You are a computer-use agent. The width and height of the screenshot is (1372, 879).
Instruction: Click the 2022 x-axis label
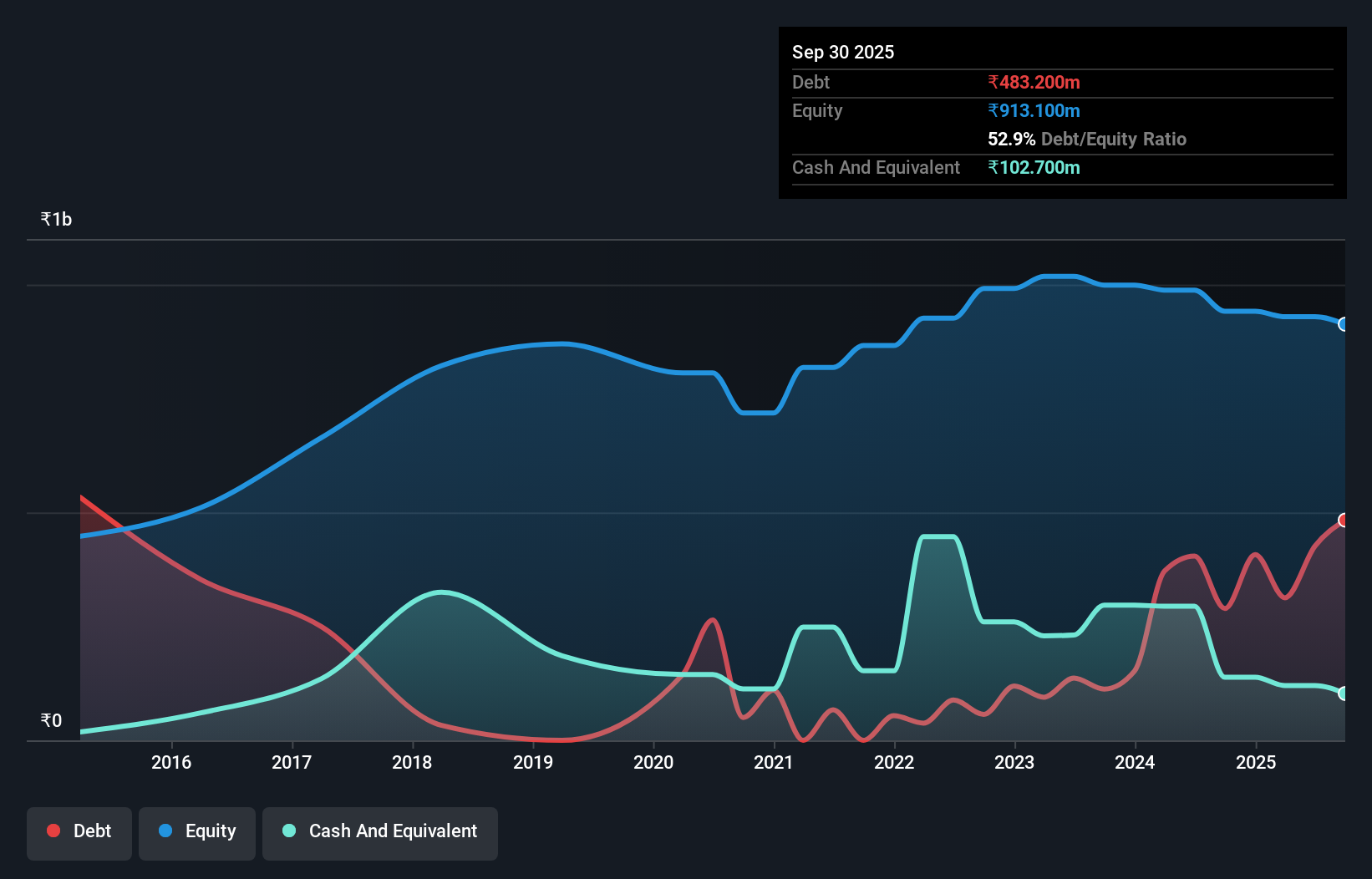[x=894, y=762]
